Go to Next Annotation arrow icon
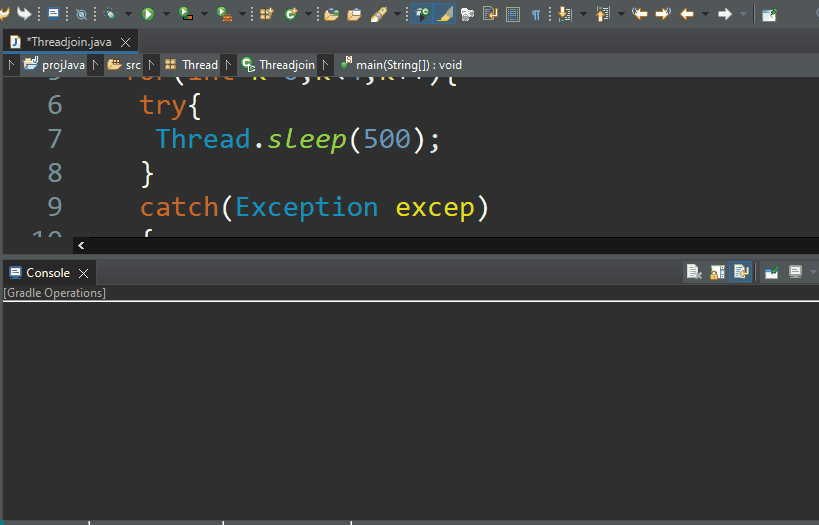819x525 pixels. (566, 14)
